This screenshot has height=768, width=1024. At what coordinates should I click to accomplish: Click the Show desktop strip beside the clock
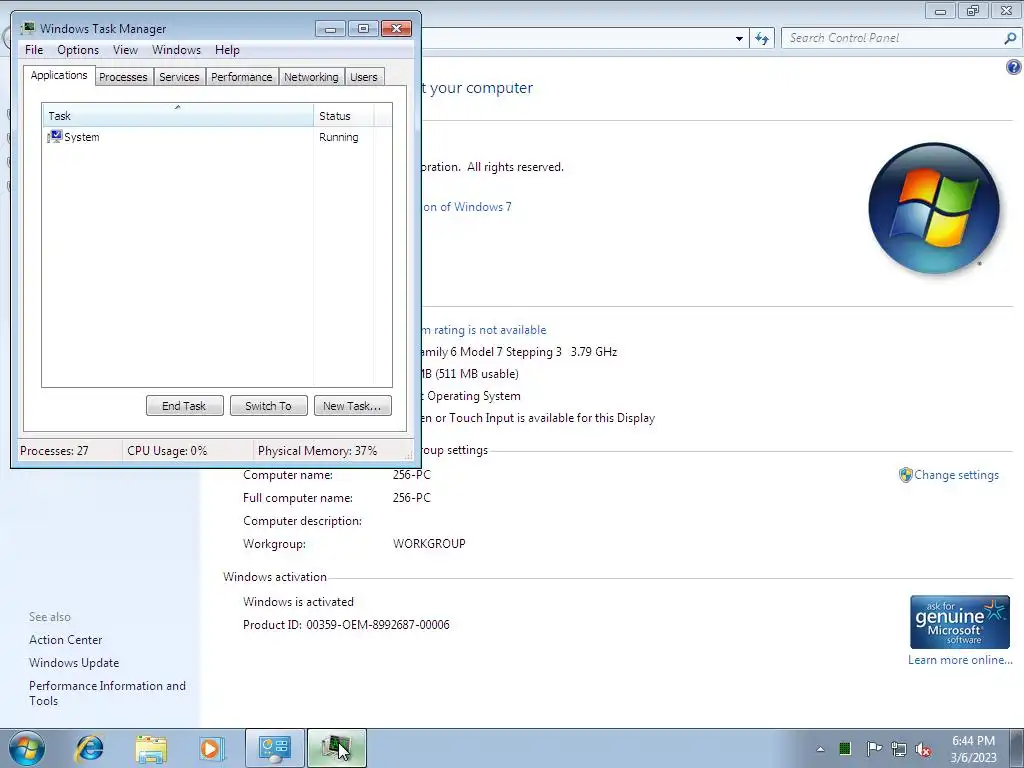(x=1017, y=748)
